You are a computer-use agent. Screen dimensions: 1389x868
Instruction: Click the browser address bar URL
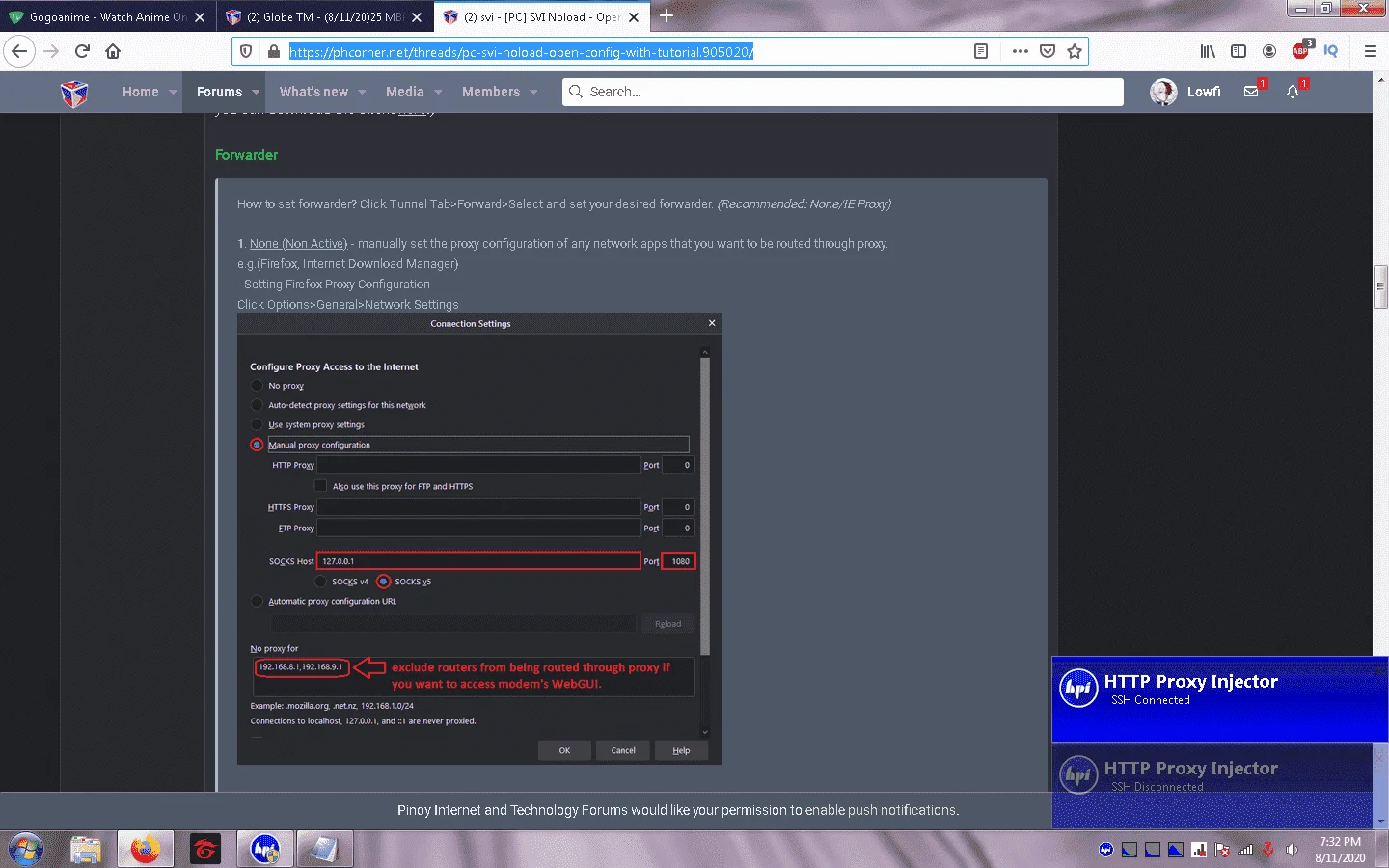521,52
